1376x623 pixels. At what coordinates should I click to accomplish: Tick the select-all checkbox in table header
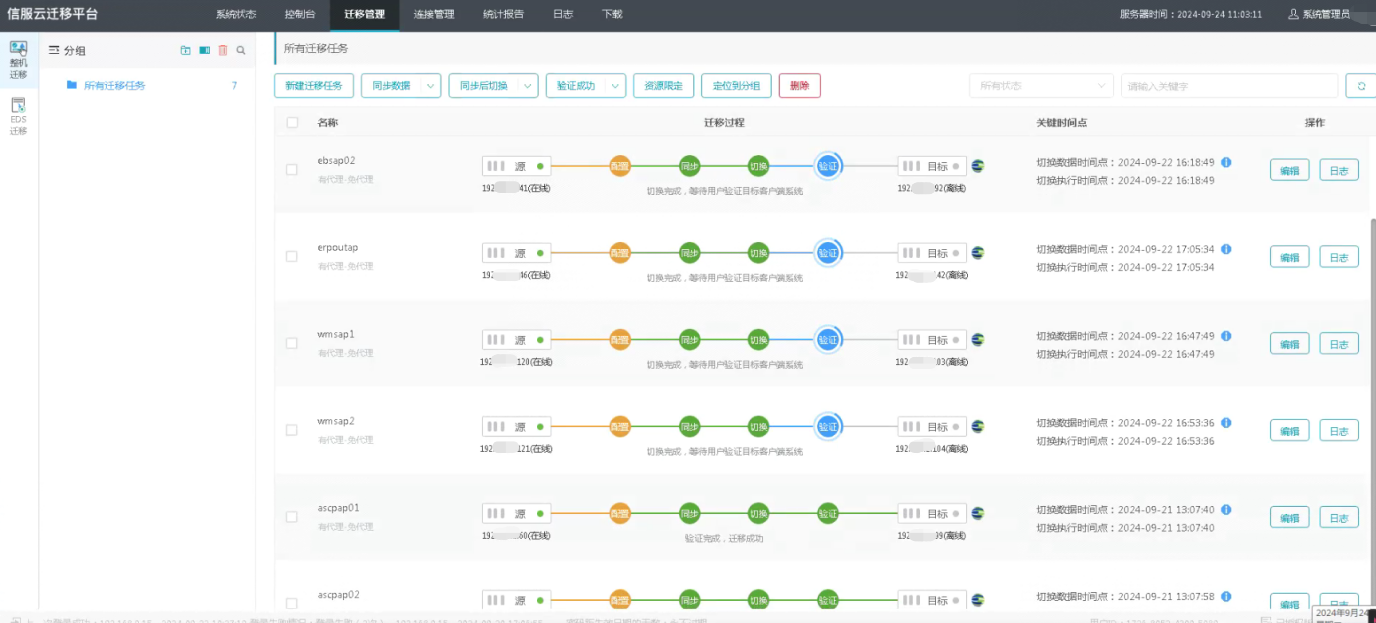point(292,123)
